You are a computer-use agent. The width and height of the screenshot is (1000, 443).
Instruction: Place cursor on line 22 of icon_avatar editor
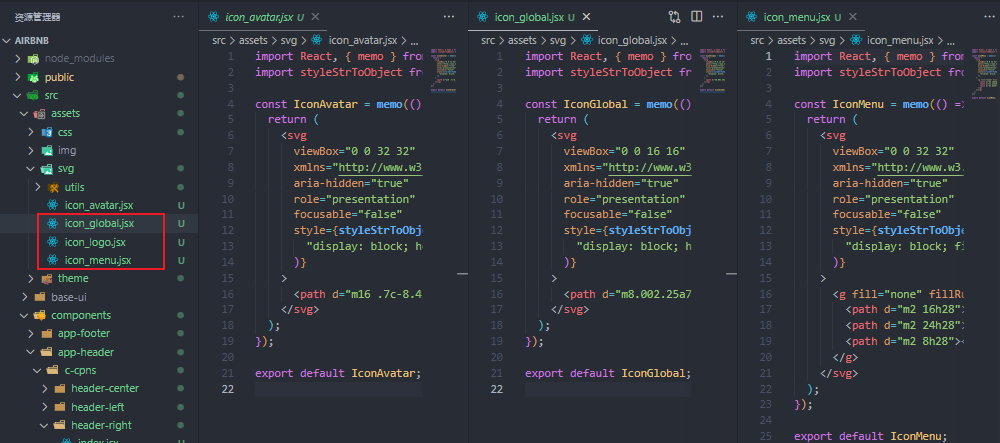point(338,389)
